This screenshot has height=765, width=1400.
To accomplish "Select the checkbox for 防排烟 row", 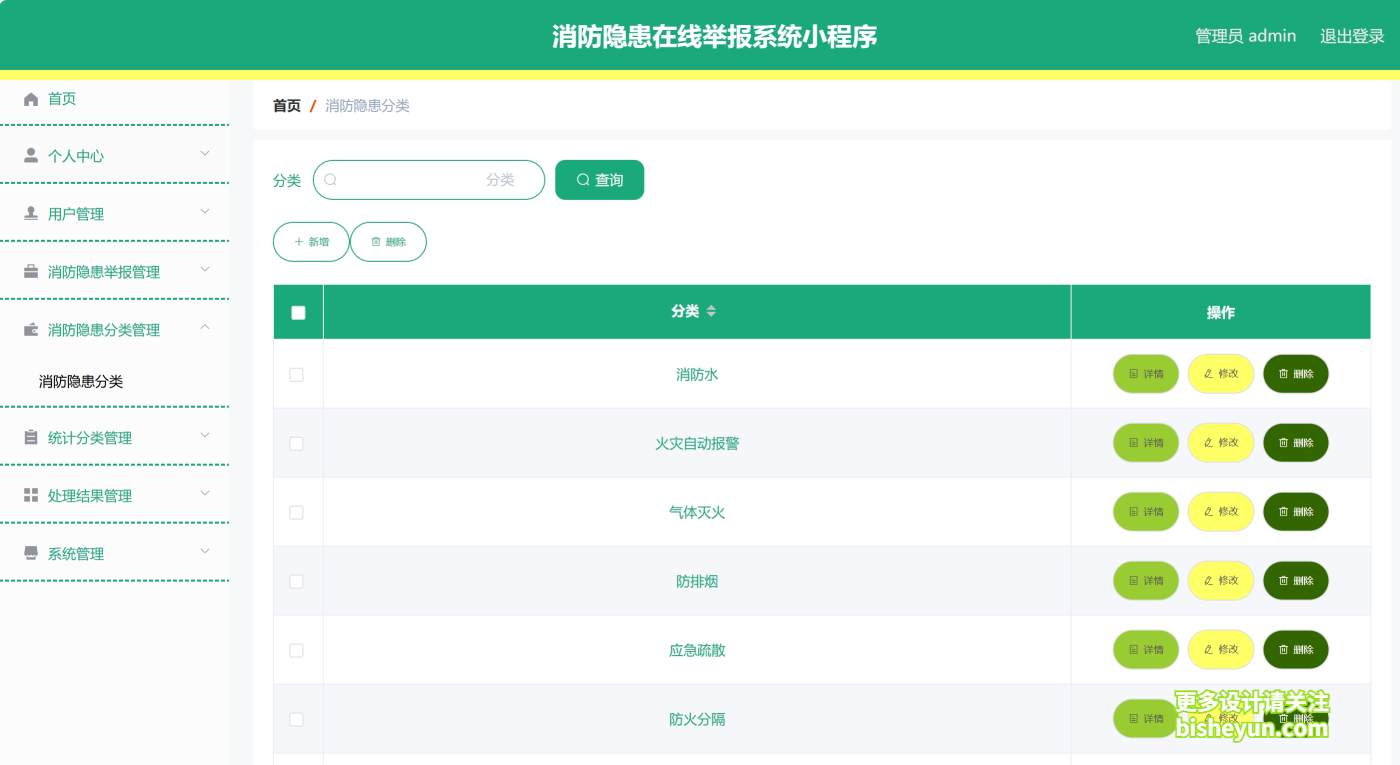I will (x=297, y=580).
